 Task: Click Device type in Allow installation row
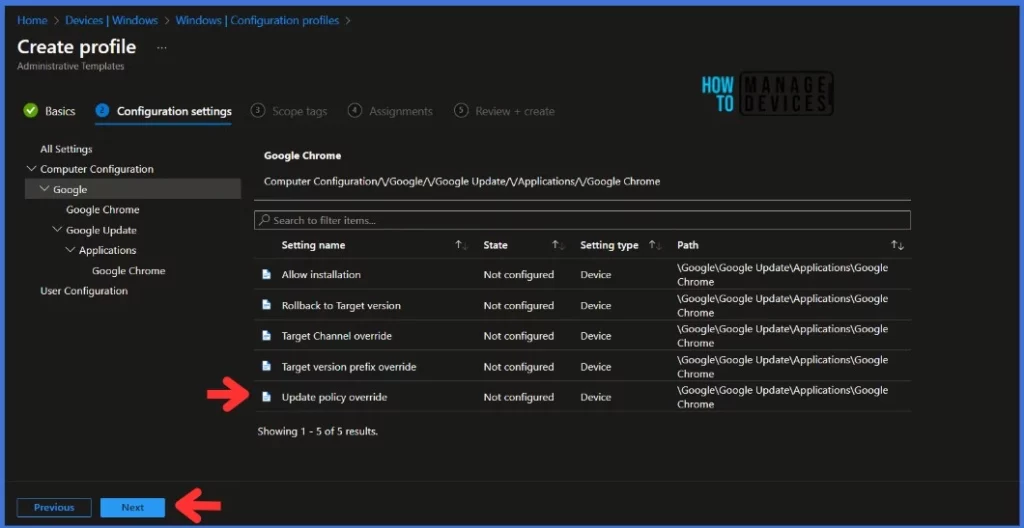pyautogui.click(x=596, y=274)
